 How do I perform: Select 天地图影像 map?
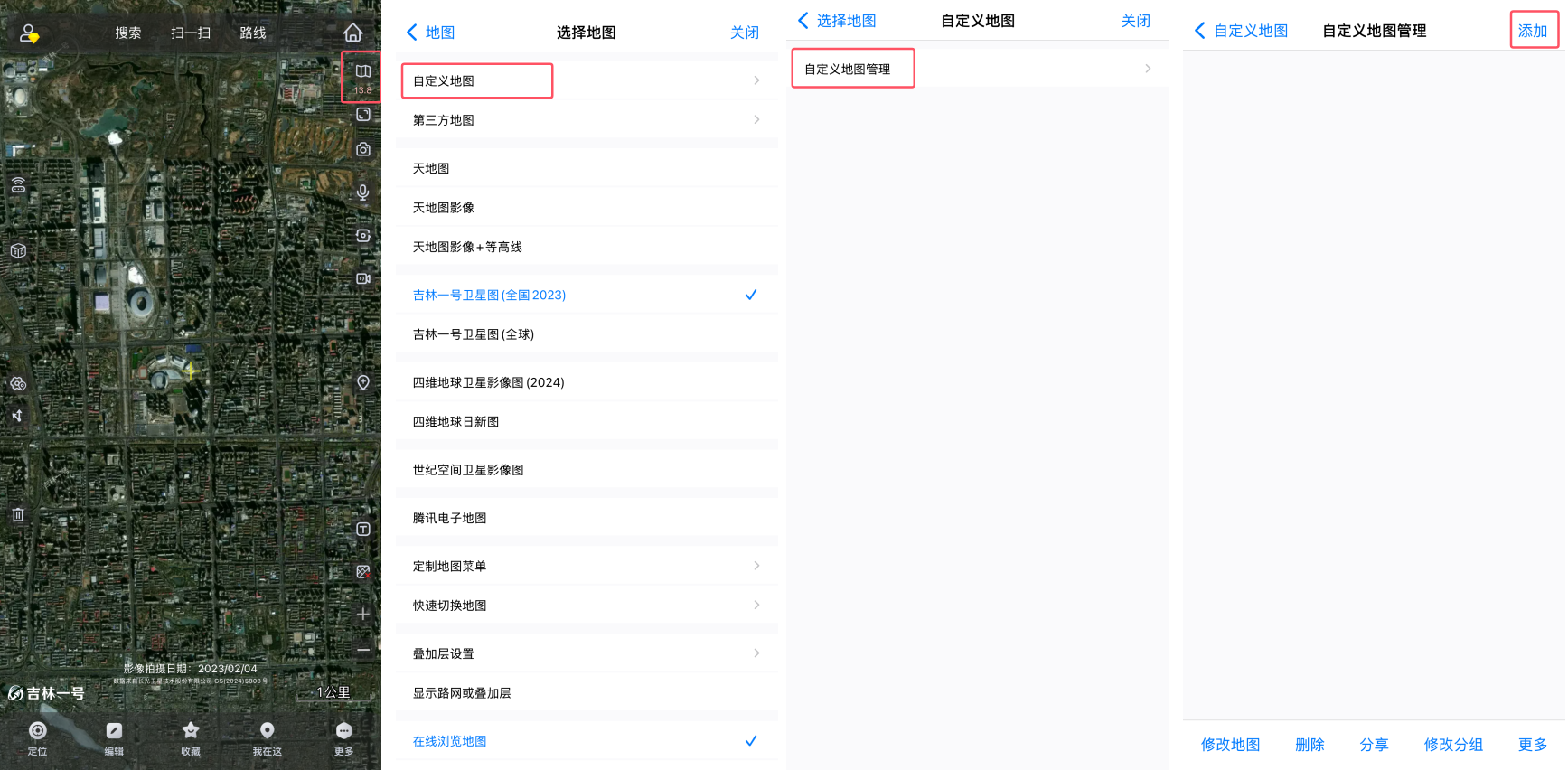587,207
